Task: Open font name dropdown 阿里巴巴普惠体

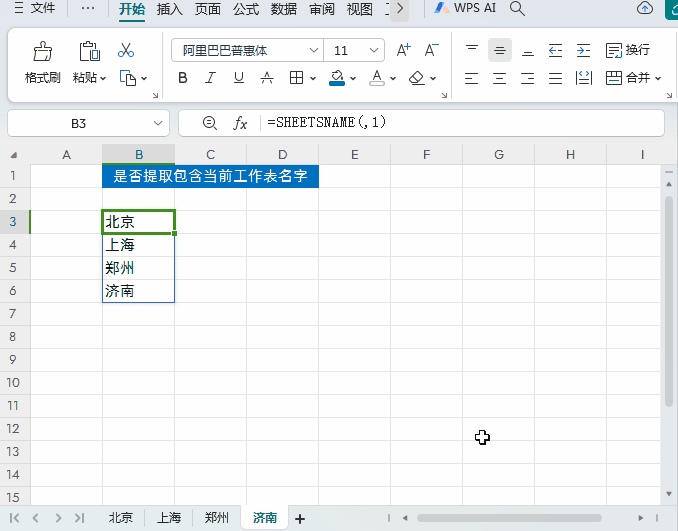Action: [314, 51]
